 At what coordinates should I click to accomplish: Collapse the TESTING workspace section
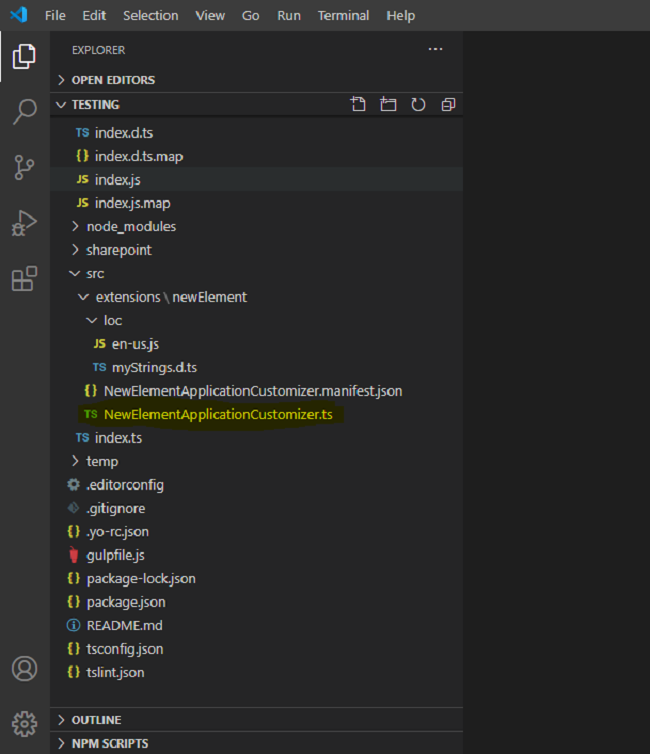click(62, 104)
